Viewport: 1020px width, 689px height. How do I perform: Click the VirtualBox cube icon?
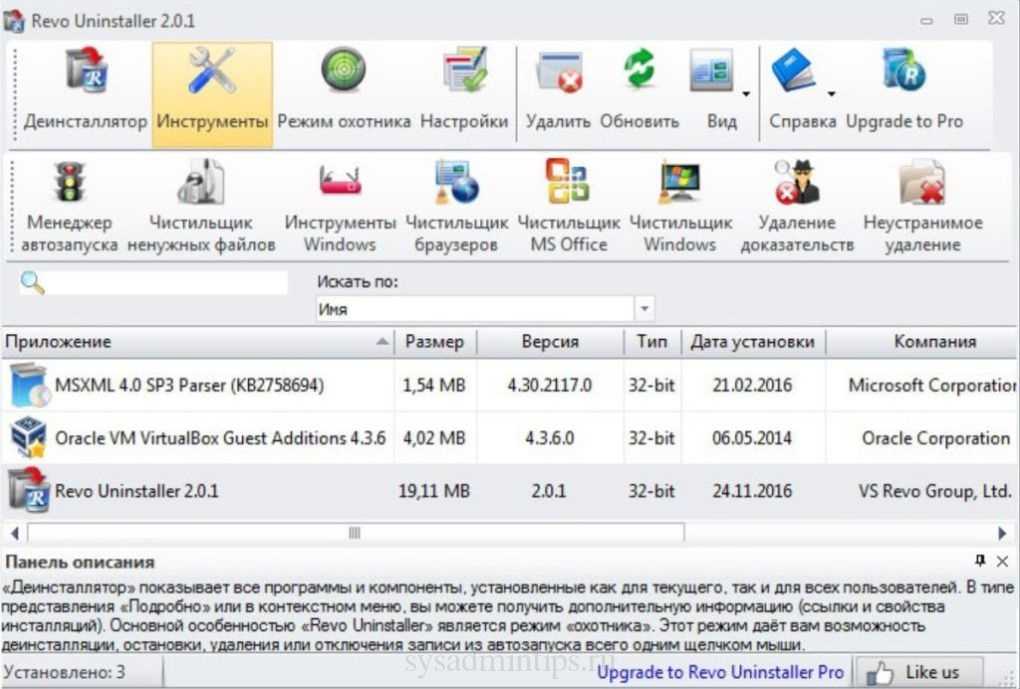[29, 438]
